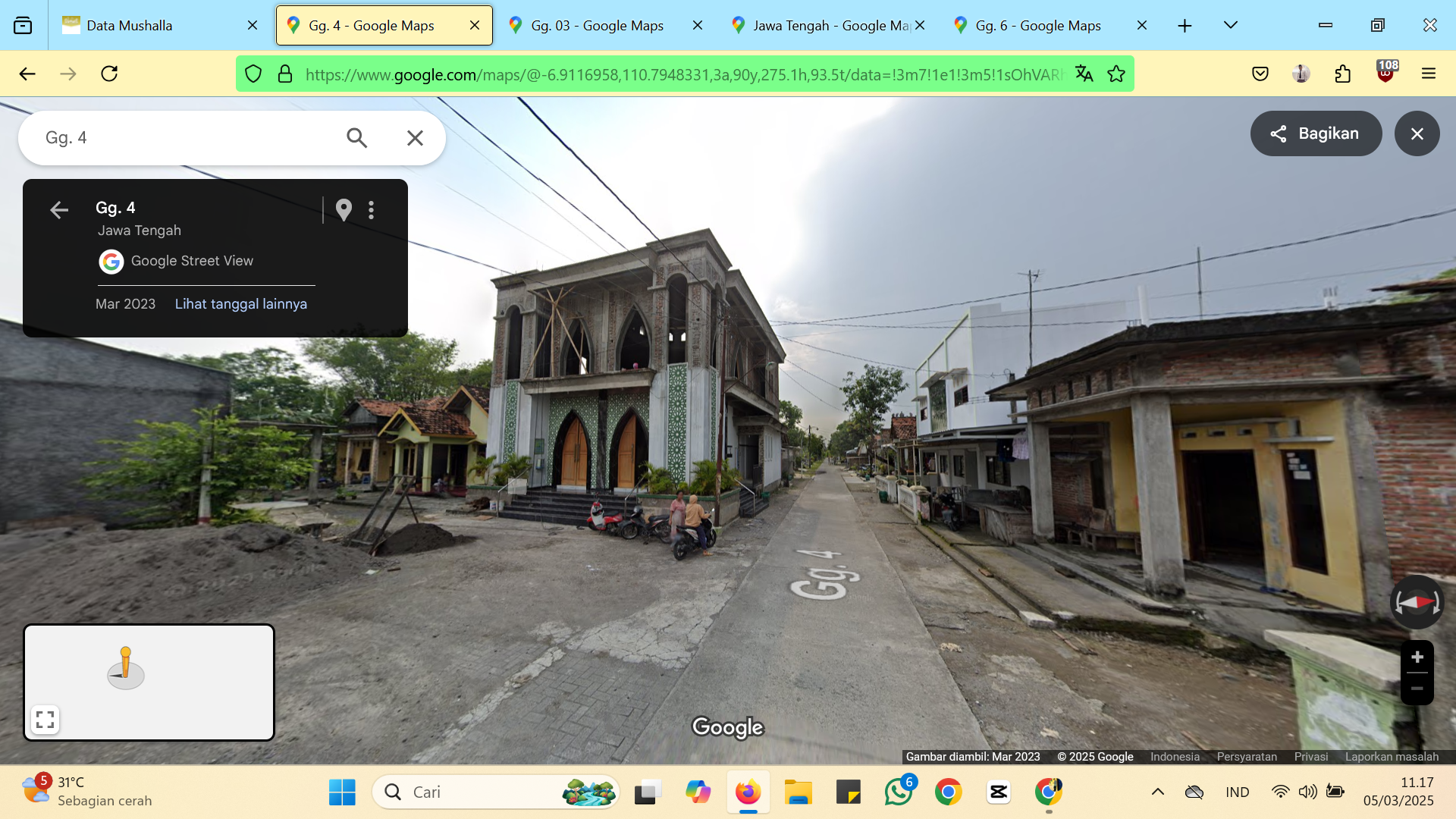The height and width of the screenshot is (819, 1456).
Task: Open the Firefox extensions puzzle icon
Action: point(1342,74)
